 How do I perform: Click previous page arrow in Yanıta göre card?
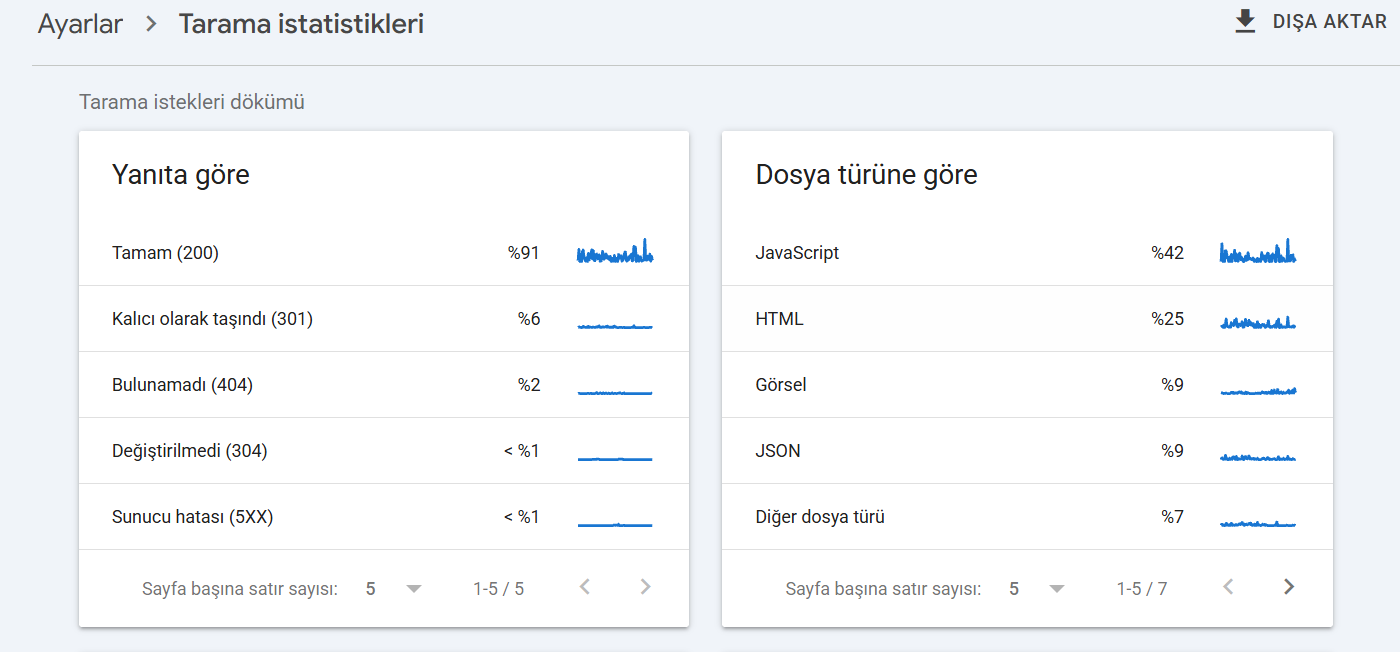(585, 587)
